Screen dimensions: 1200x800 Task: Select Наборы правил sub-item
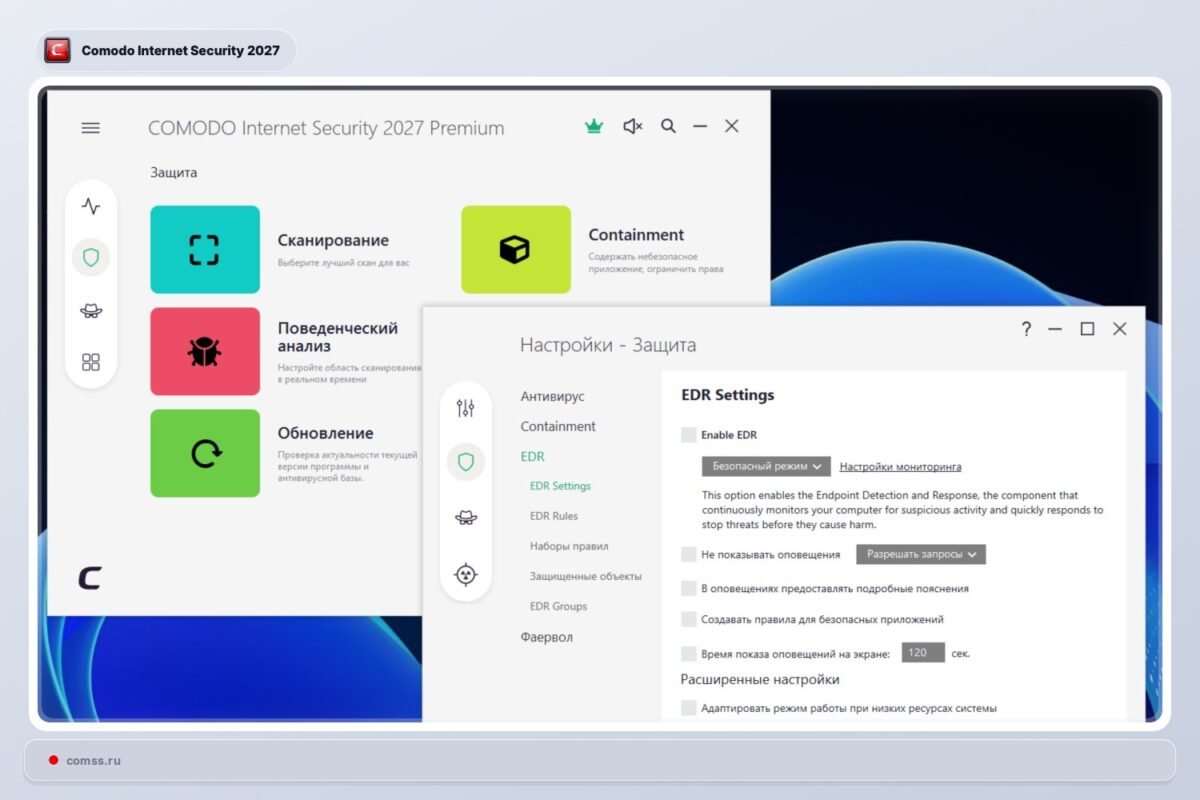pos(569,546)
